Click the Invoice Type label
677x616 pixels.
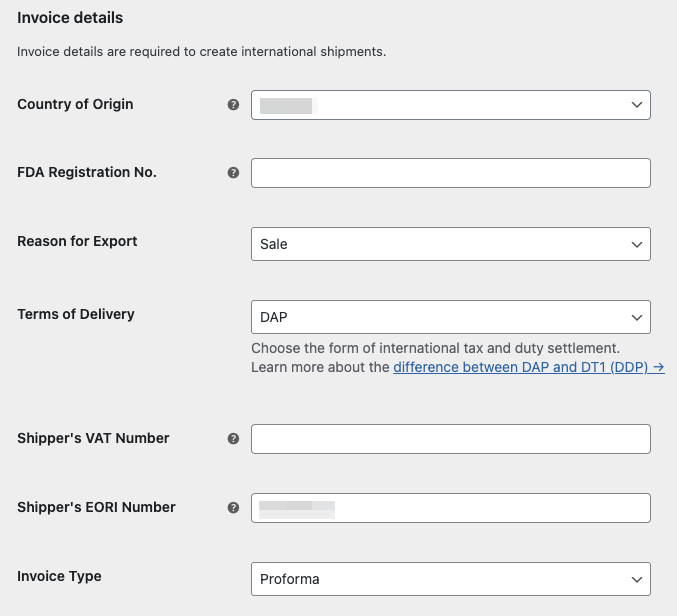tap(59, 576)
